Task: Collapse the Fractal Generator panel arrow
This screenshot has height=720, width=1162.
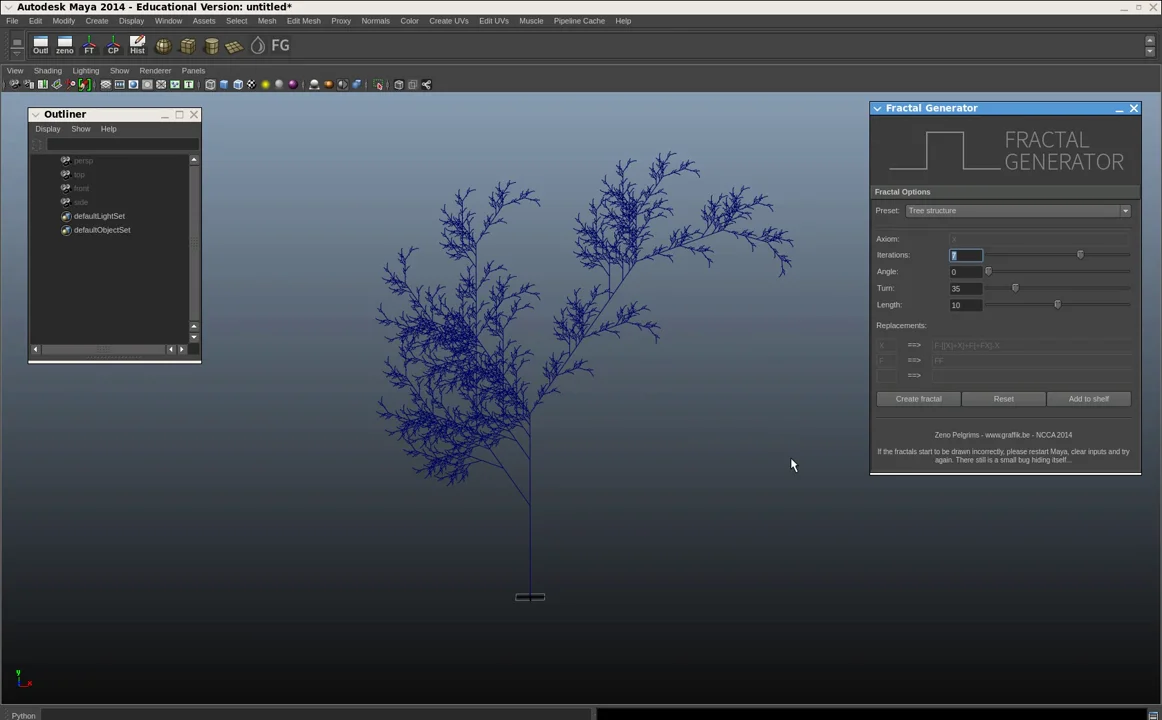Action: pos(877,108)
